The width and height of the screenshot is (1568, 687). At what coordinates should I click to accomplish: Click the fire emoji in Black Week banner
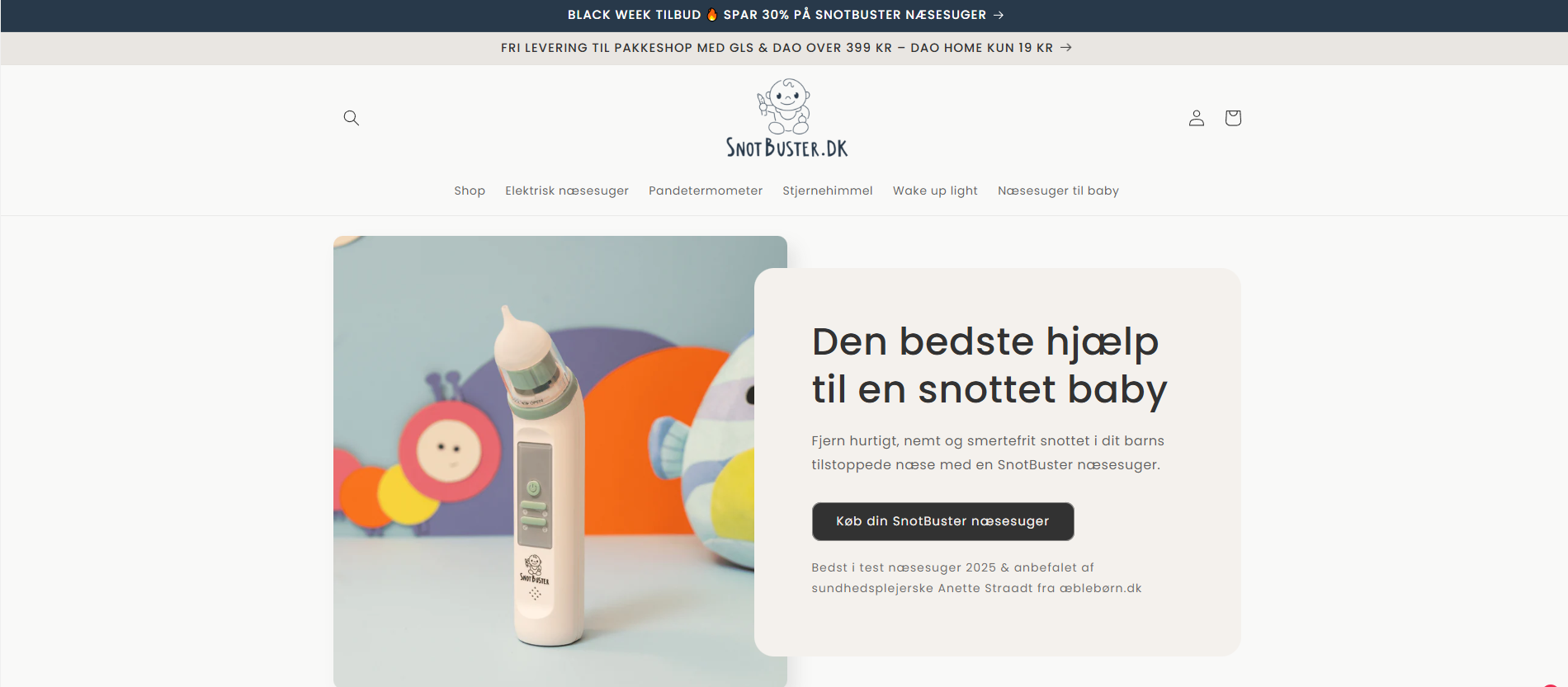712,14
